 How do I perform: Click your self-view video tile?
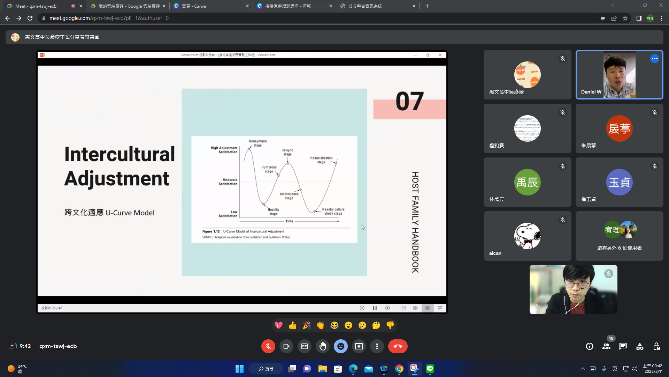pyautogui.click(x=573, y=290)
